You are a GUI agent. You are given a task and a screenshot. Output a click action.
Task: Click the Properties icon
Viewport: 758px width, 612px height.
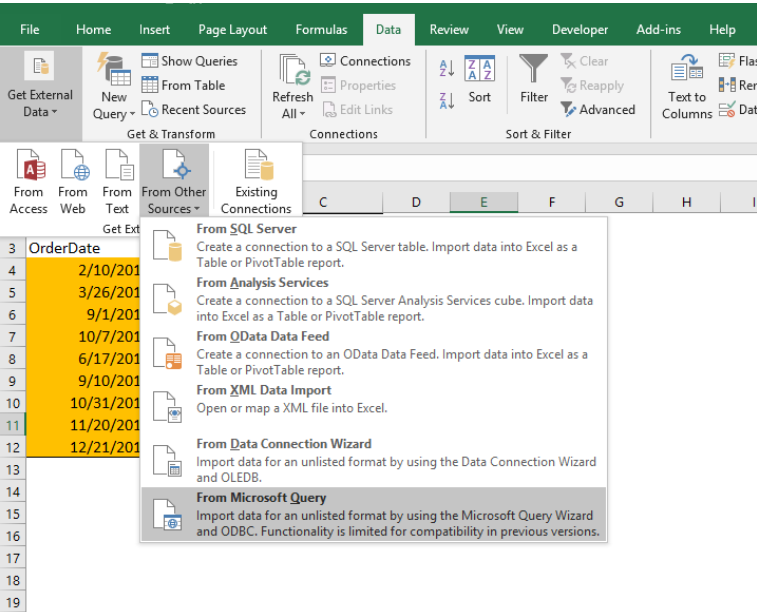tap(328, 86)
